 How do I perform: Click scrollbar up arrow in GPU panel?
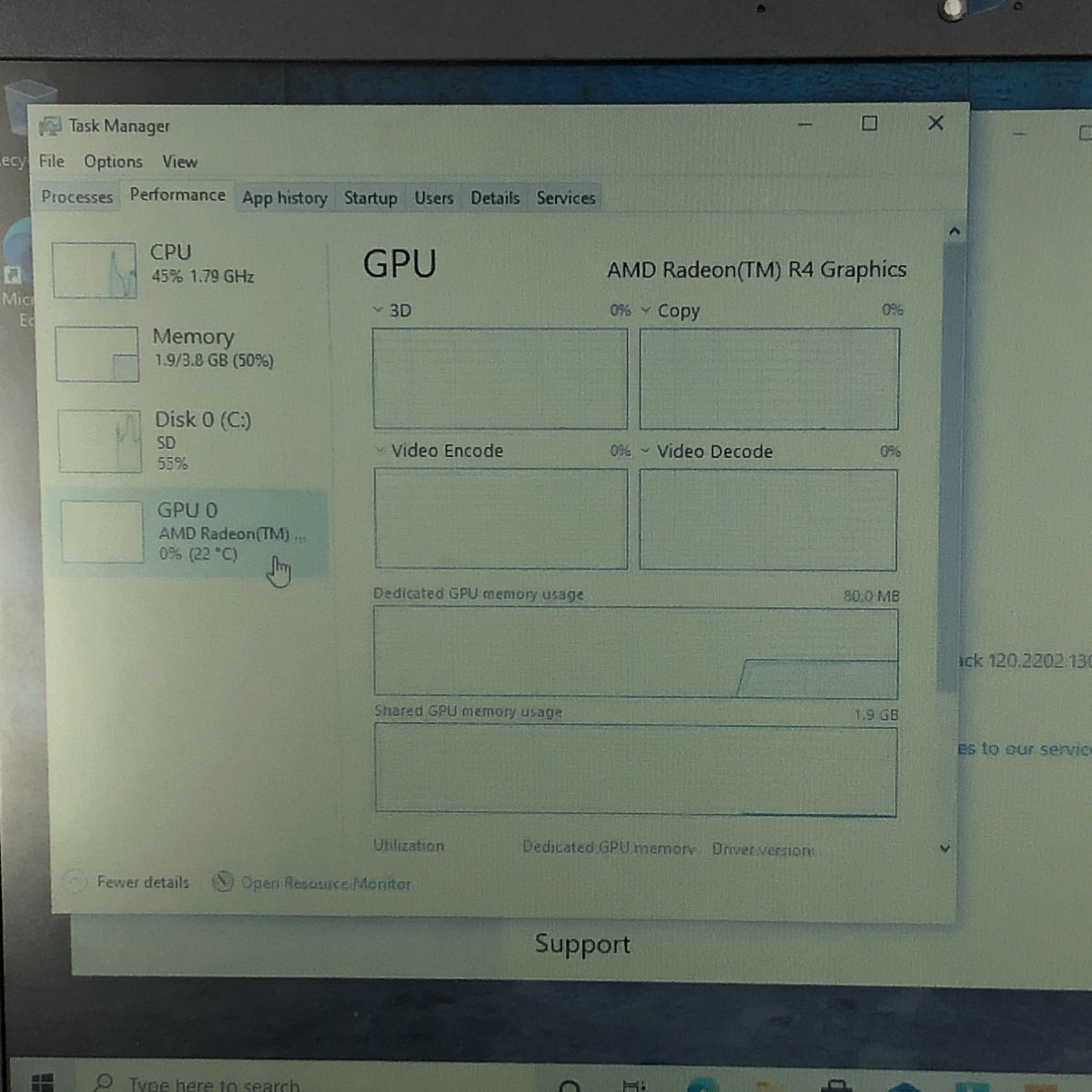click(954, 232)
